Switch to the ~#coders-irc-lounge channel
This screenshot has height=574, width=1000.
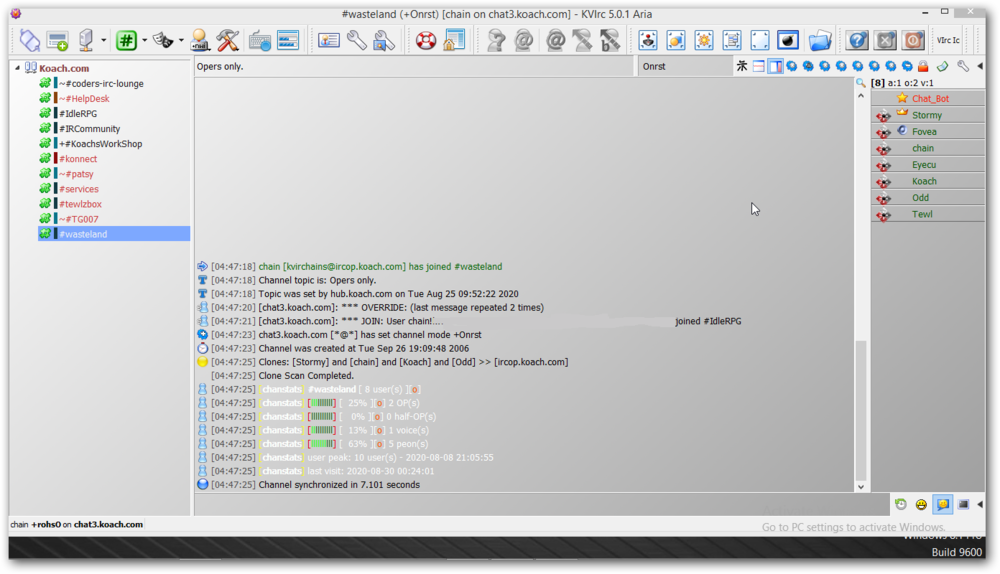point(101,84)
